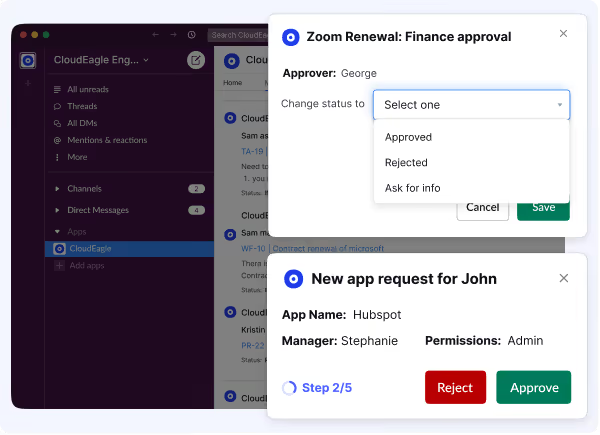Click the Direct Messages badge 4
This screenshot has height=435, width=600.
tap(196, 210)
